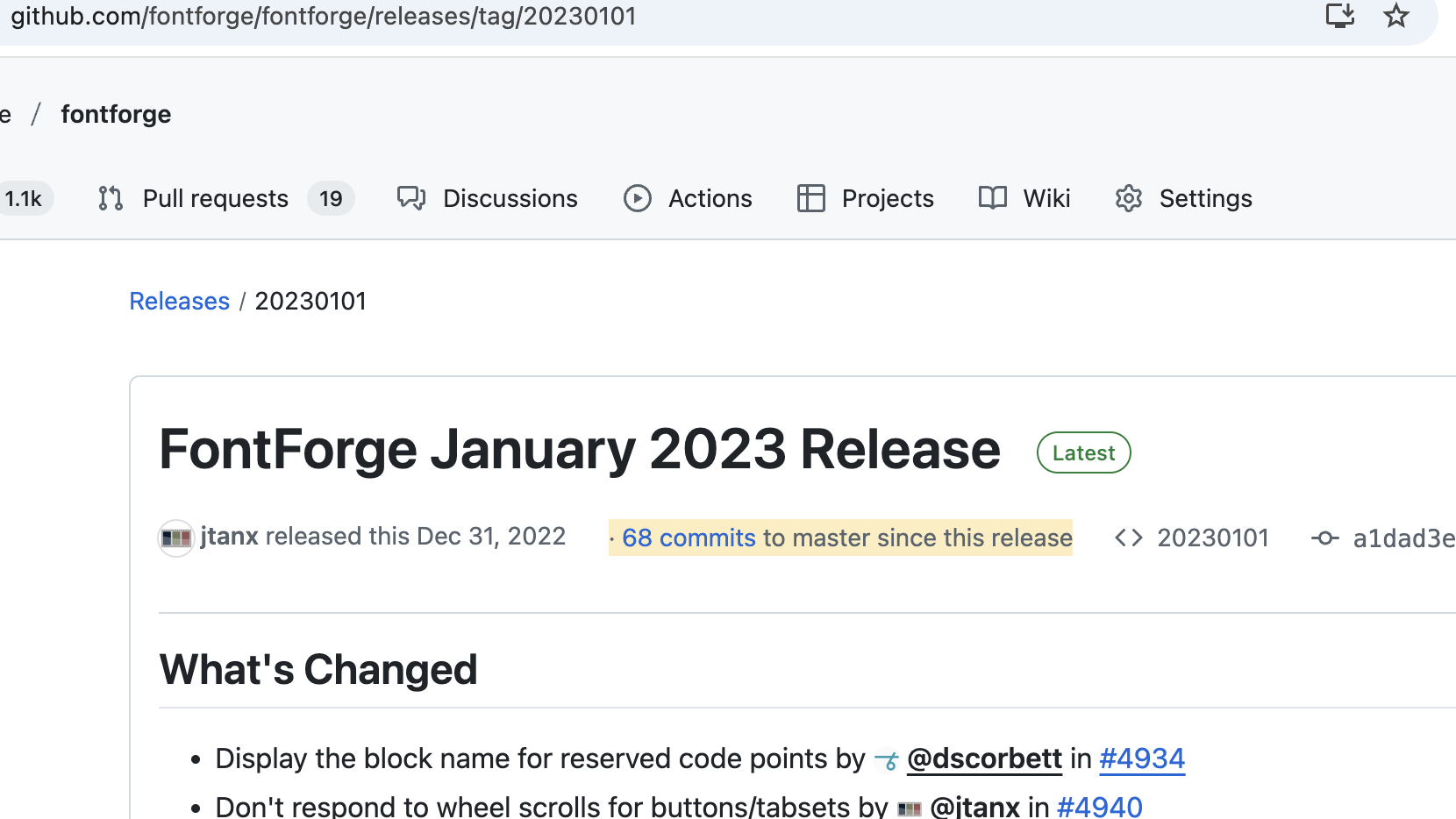Image resolution: width=1456 pixels, height=819 pixels.
Task: Click the Latest release badge
Action: pyautogui.click(x=1084, y=452)
